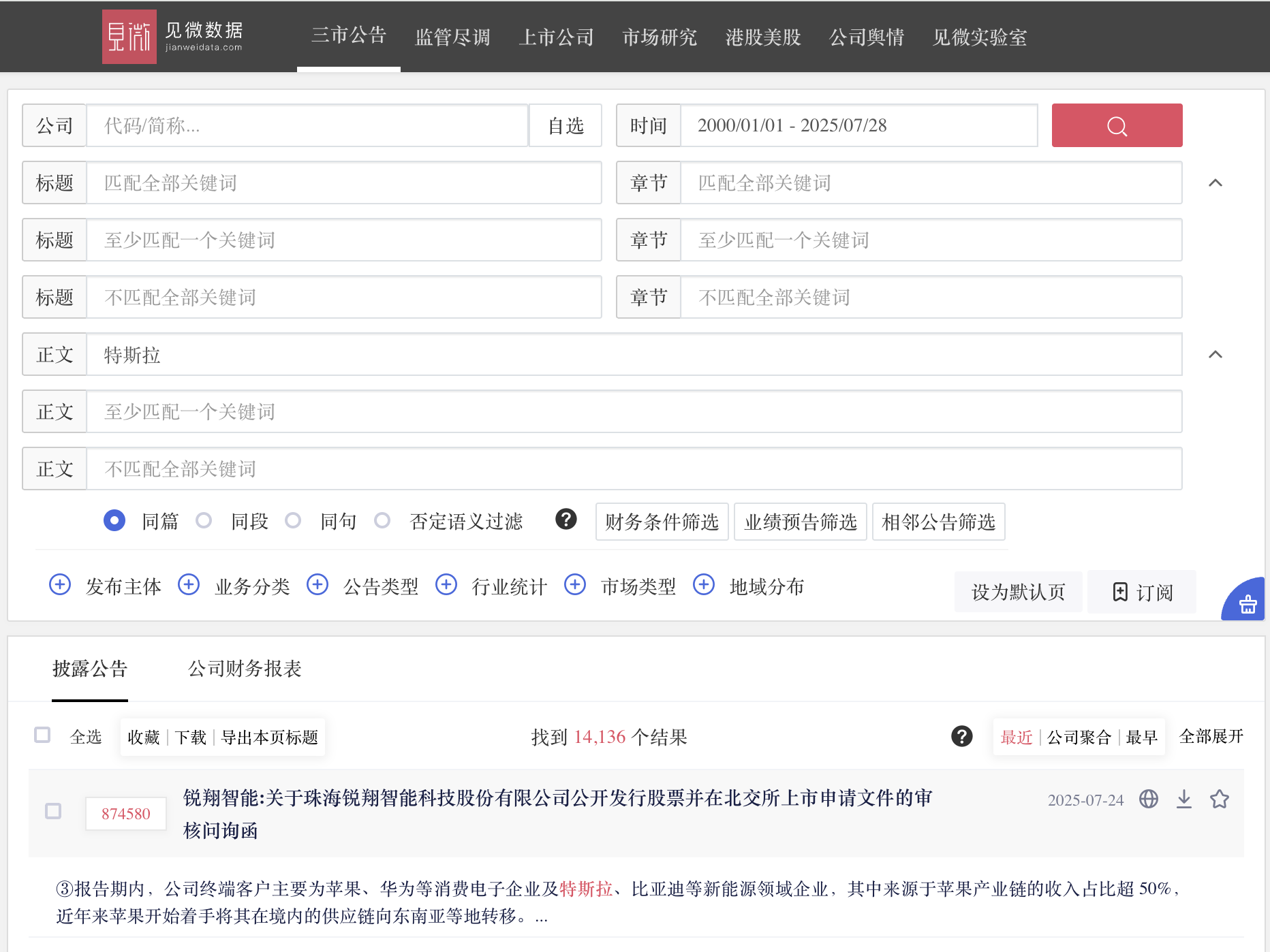Screen dimensions: 1270x952
Task: Expand the 发布主体 filter section
Action: [60, 585]
